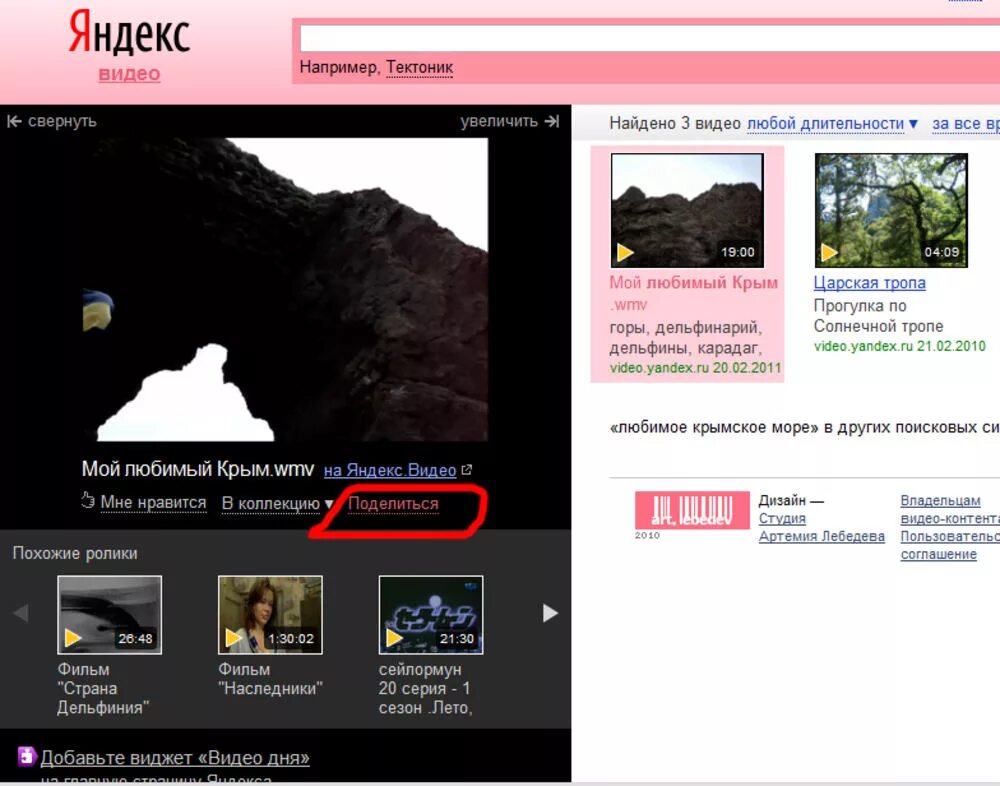
Task: Click the example query Тектоник
Action: tap(420, 67)
